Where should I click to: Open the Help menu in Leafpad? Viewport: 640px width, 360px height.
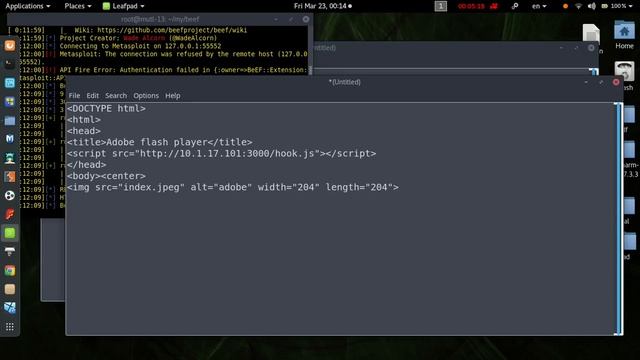tap(173, 96)
